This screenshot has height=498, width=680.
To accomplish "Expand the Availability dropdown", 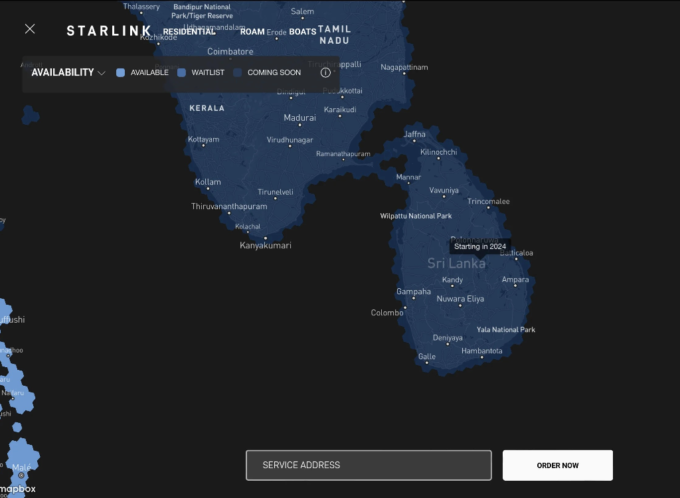I will [x=68, y=73].
